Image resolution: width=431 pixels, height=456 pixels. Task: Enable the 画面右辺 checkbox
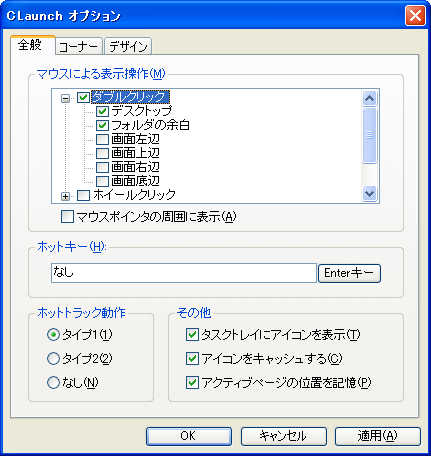[x=102, y=167]
